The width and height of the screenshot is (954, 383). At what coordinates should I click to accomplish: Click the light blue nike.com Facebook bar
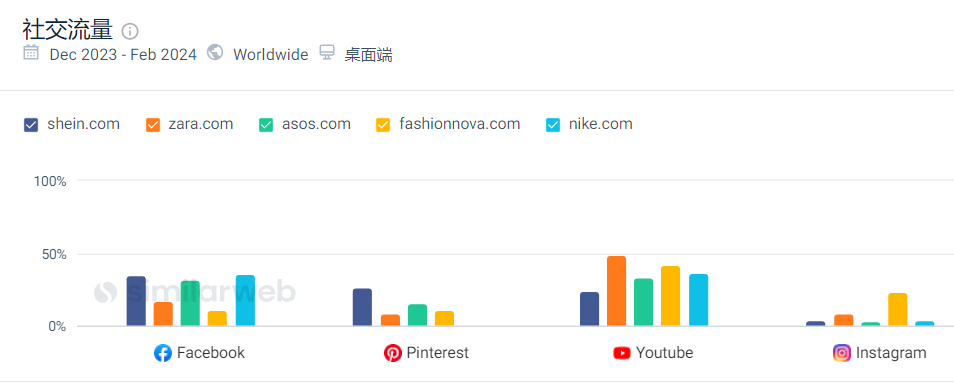coord(245,301)
